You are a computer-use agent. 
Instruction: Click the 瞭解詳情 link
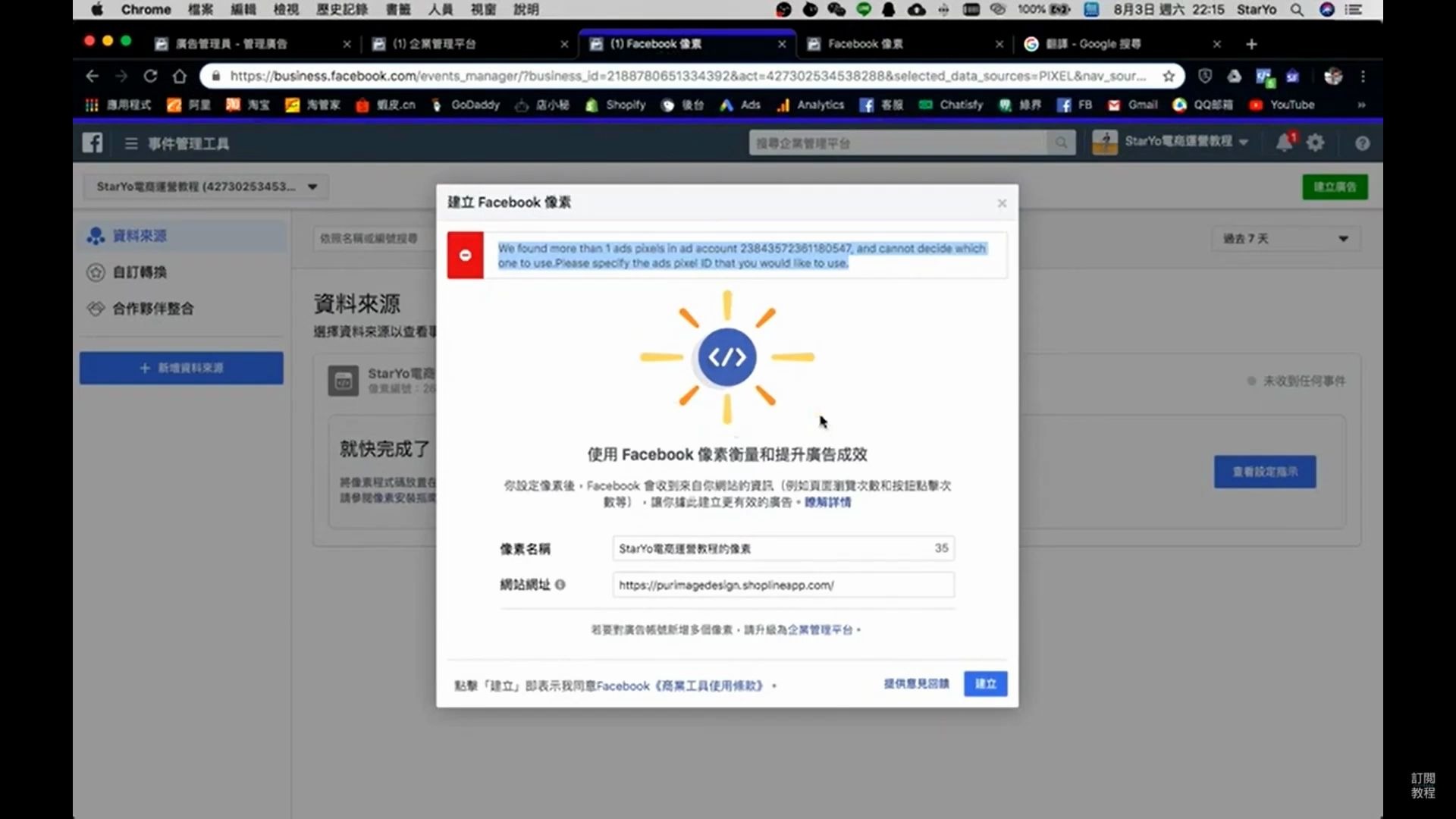click(827, 502)
